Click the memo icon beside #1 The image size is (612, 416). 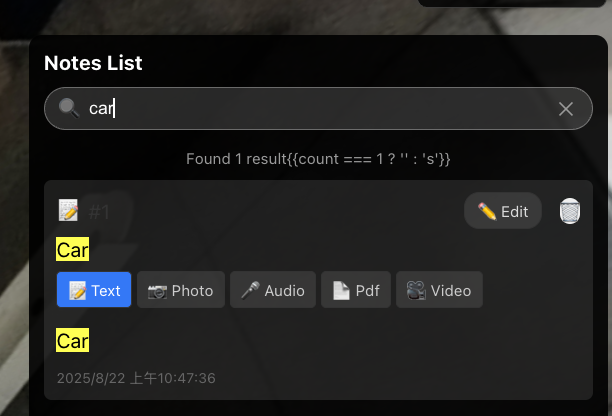(68, 211)
